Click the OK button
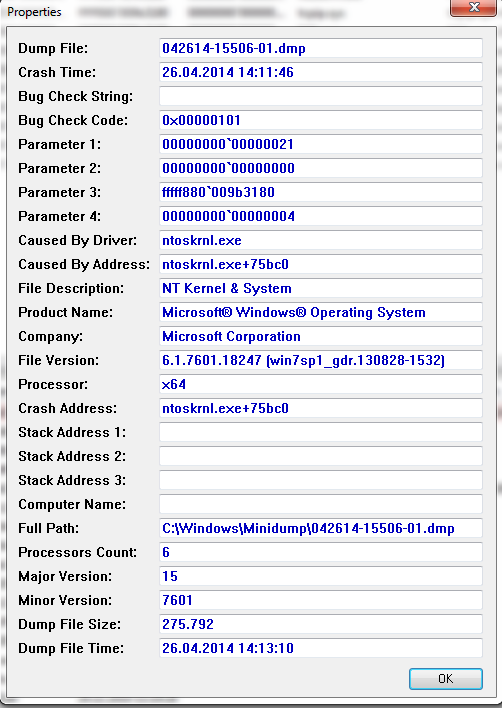The width and height of the screenshot is (502, 708). [446, 679]
